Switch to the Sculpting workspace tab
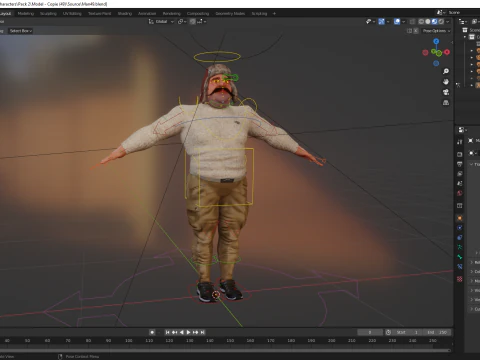 48,13
